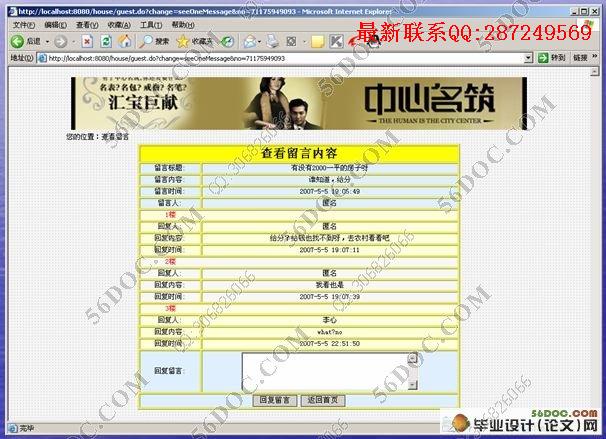Click the 留言人 row label
This screenshot has width=606, height=439.
click(169, 203)
